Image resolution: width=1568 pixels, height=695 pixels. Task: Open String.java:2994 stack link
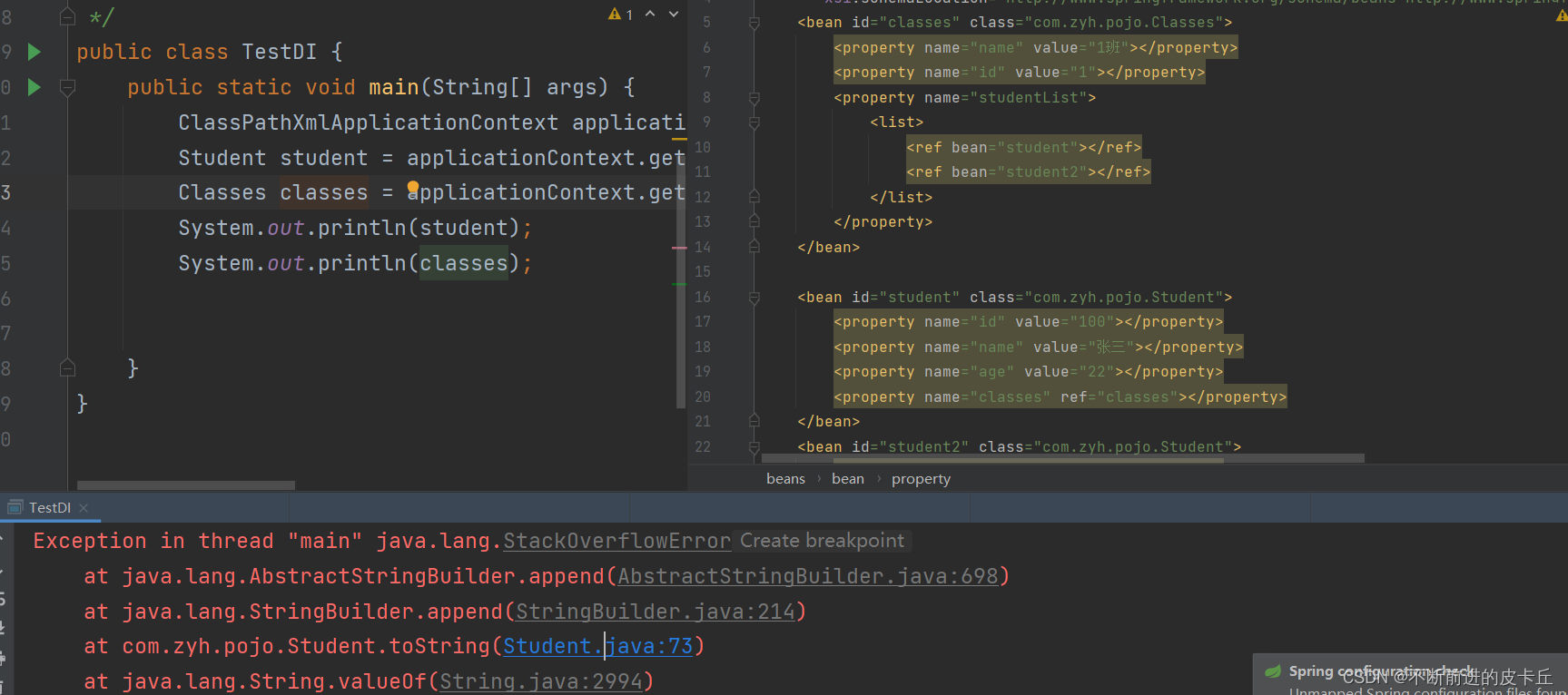541,681
